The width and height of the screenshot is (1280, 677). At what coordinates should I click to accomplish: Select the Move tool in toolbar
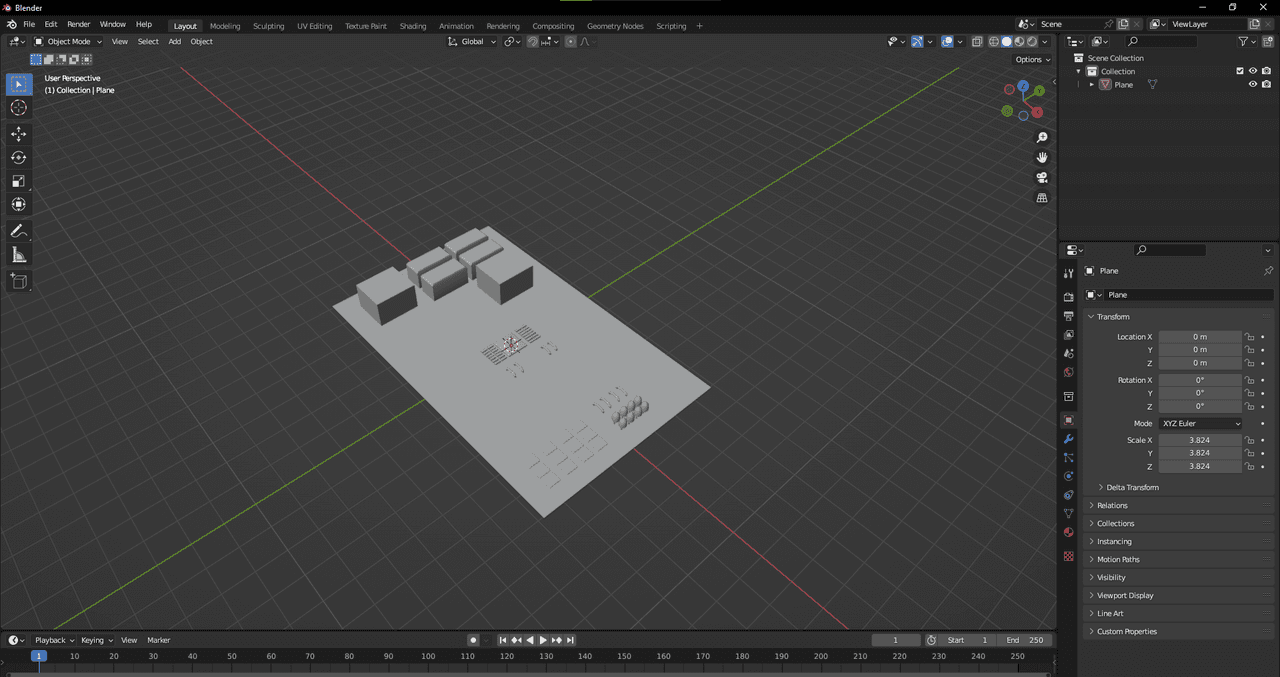click(x=19, y=134)
